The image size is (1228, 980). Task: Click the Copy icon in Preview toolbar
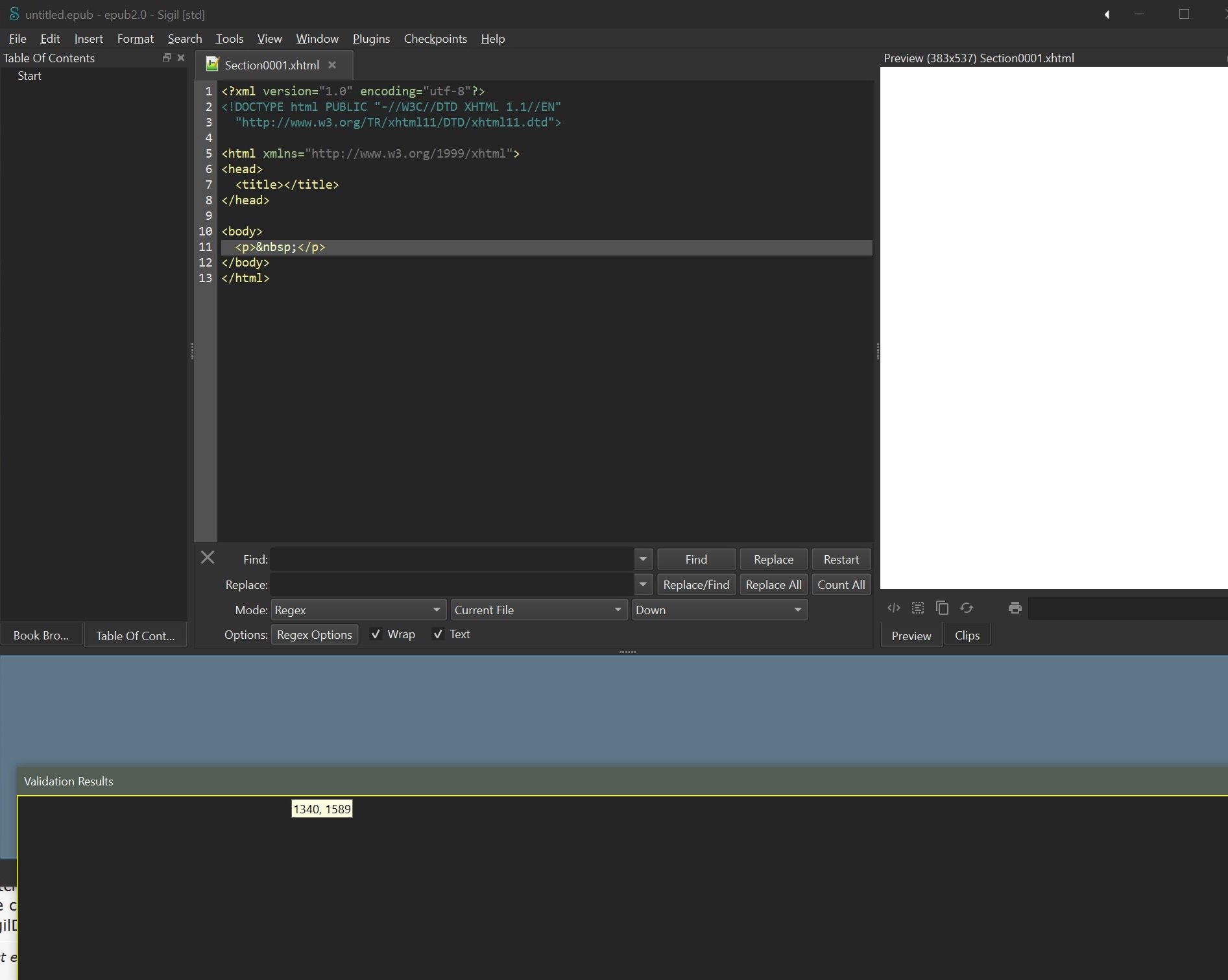pos(942,608)
